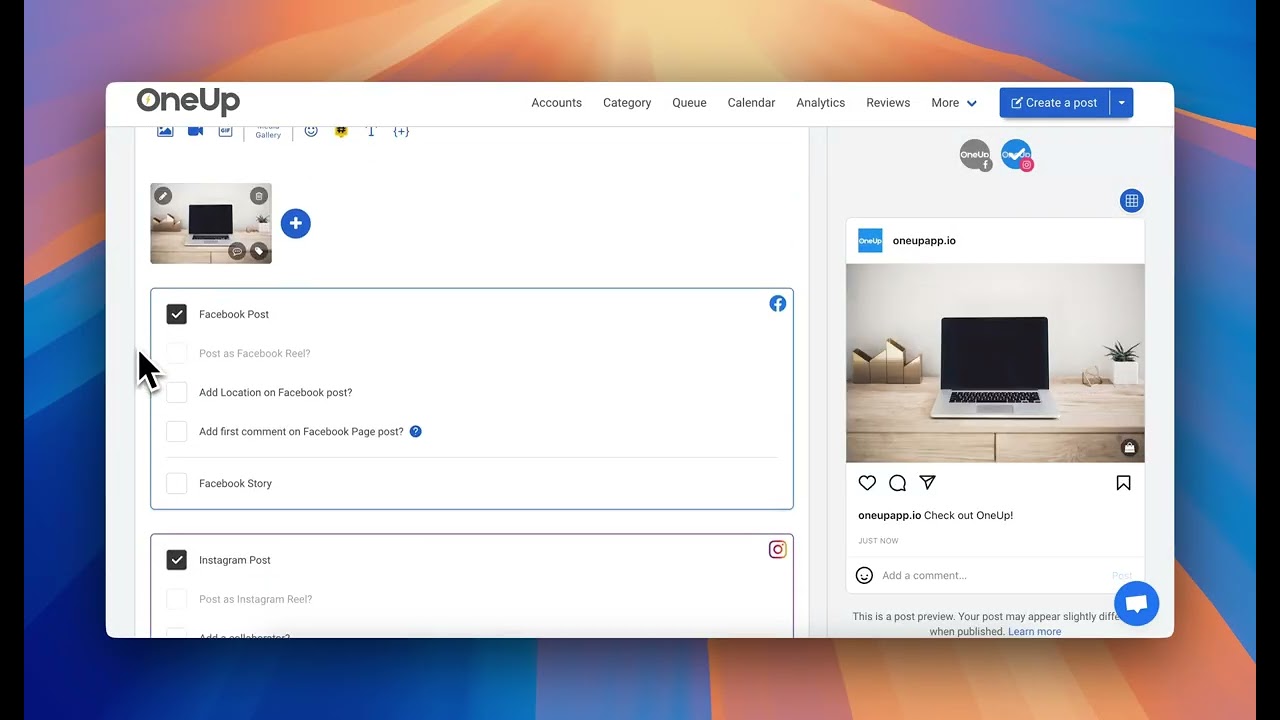Click the comment bubble icon in preview
Image resolution: width=1280 pixels, height=720 pixels.
click(x=897, y=483)
